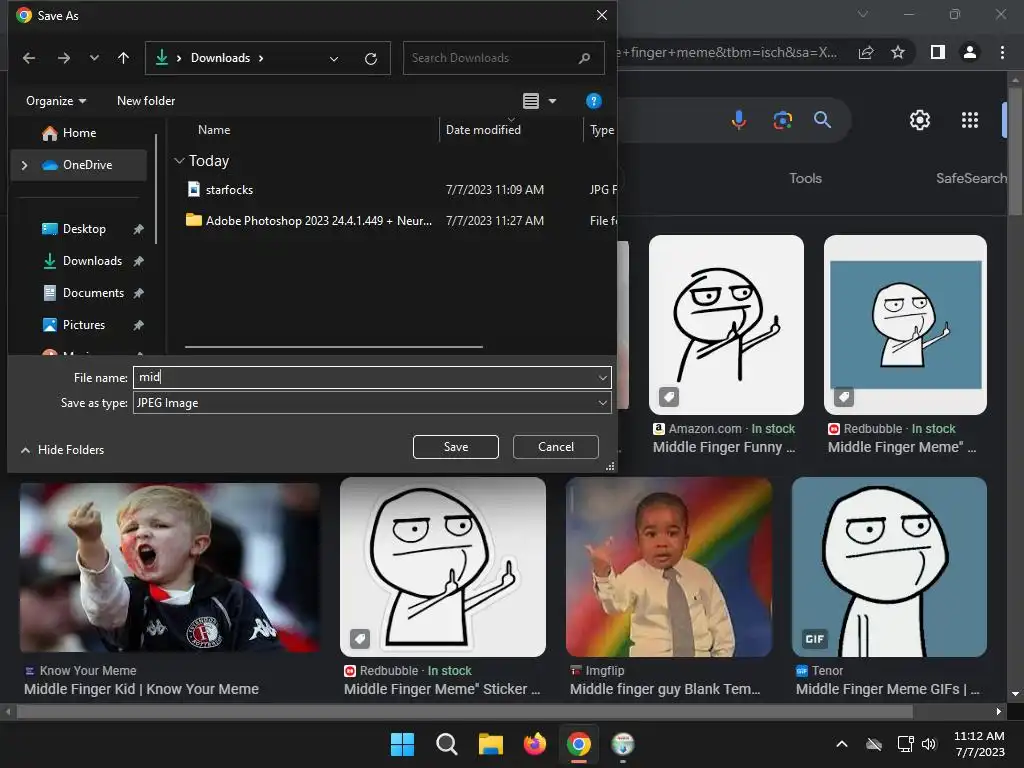1024x768 pixels.
Task: Select the Adobe Photoshop 2023 folder
Action: [x=319, y=221]
